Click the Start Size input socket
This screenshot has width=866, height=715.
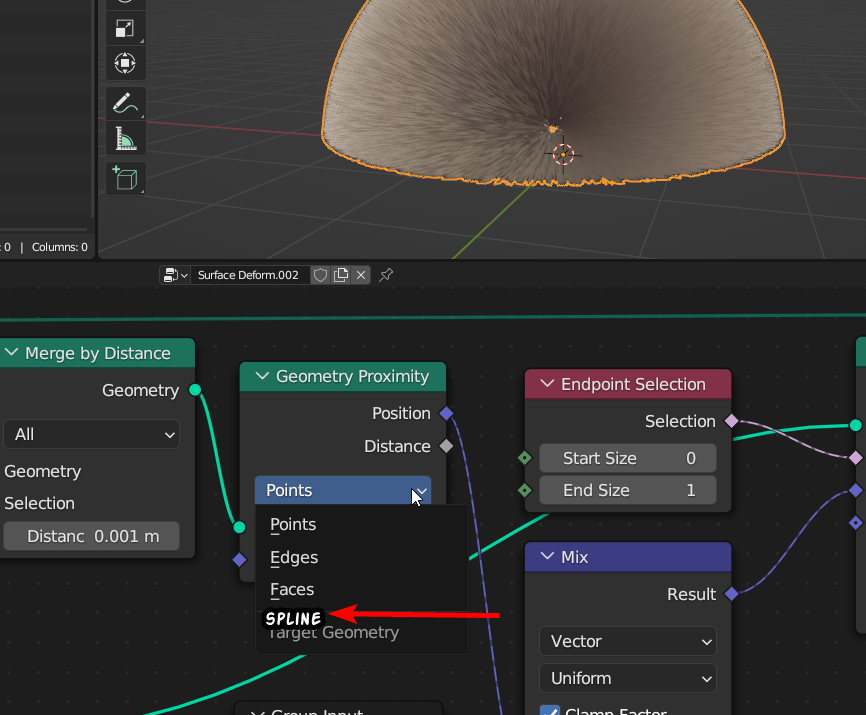tap(525, 458)
